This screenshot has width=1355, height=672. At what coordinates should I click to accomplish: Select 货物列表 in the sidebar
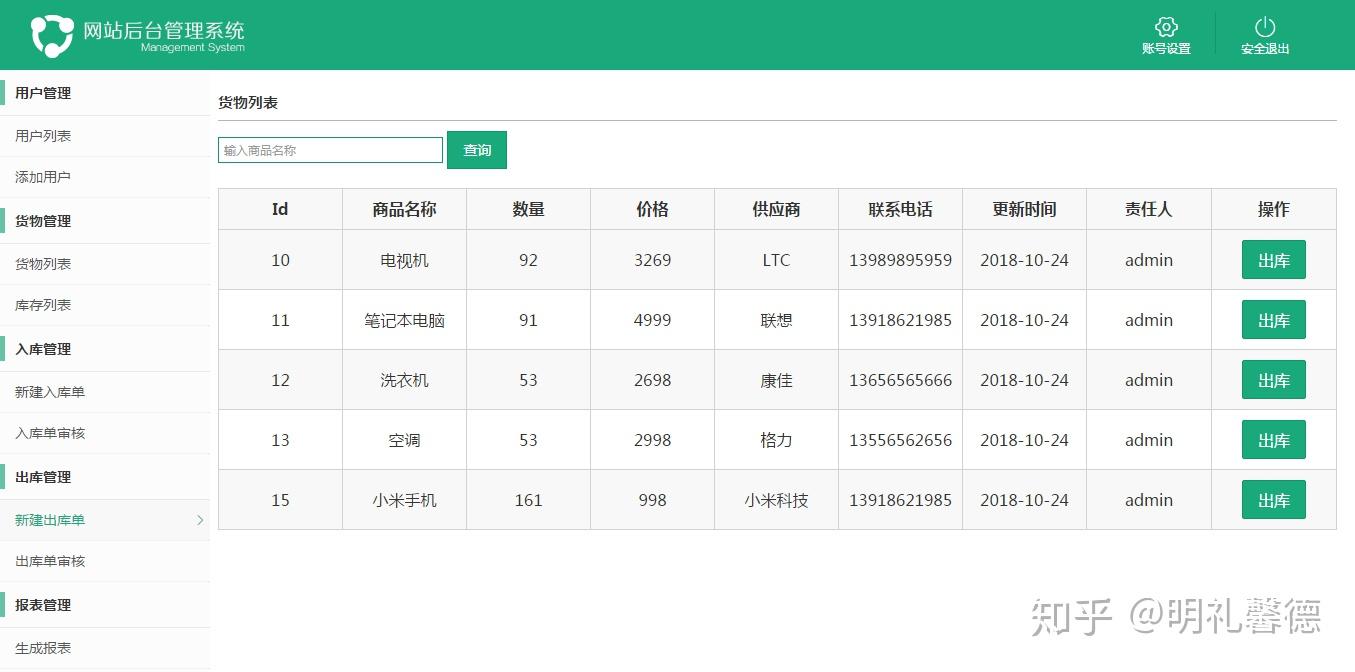[40, 263]
